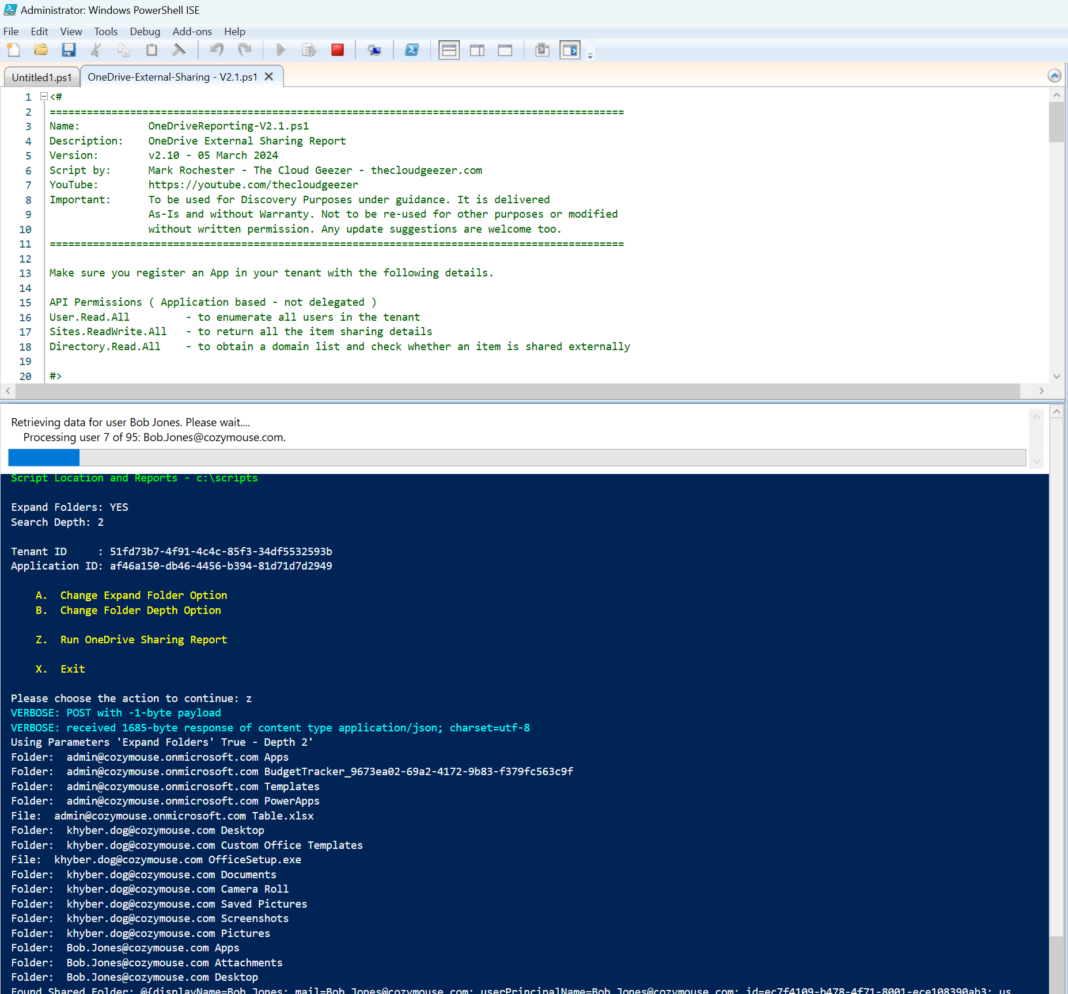Show script pane maximized icon
Viewport: 1068px width, 994px height.
[x=505, y=50]
